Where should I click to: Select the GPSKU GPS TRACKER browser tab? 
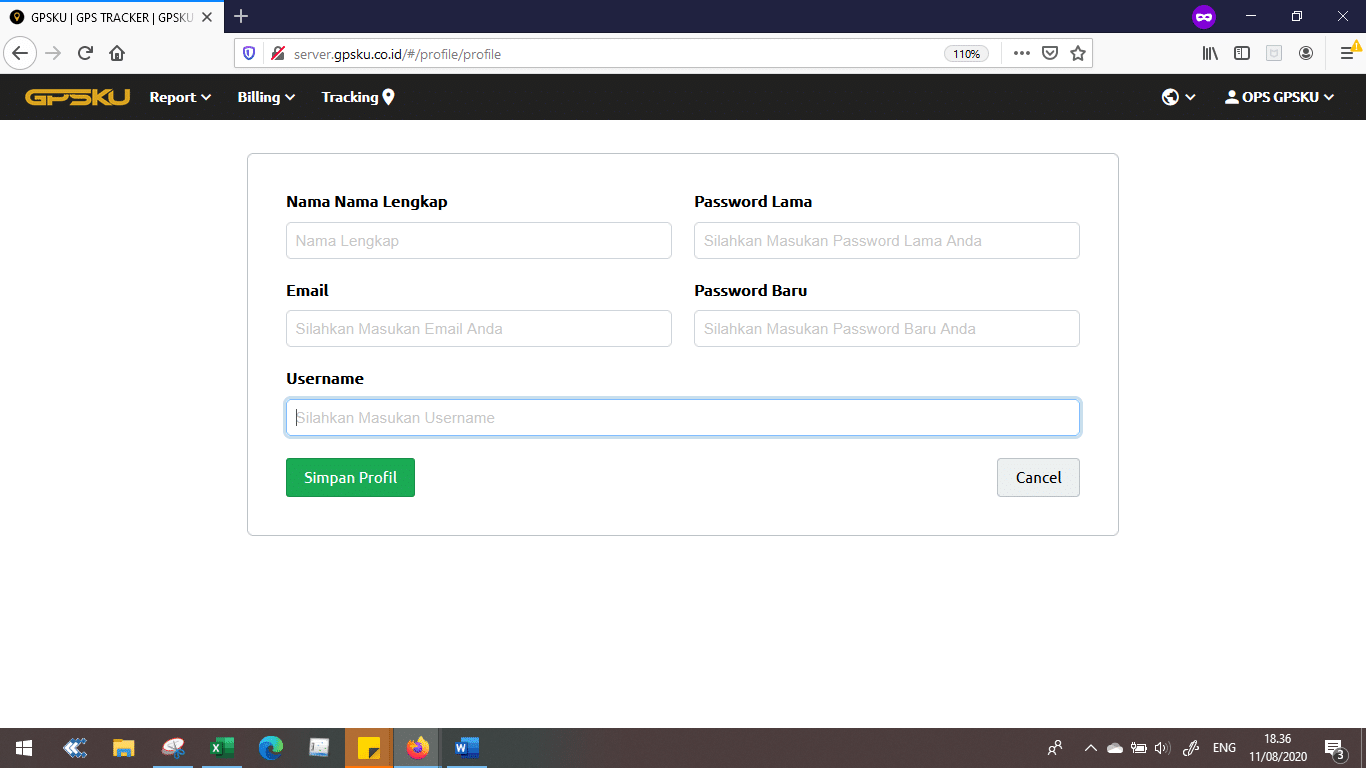pos(112,17)
